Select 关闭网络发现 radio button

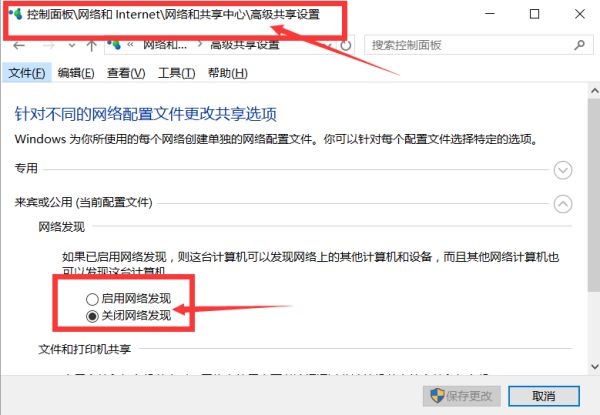[x=92, y=316]
